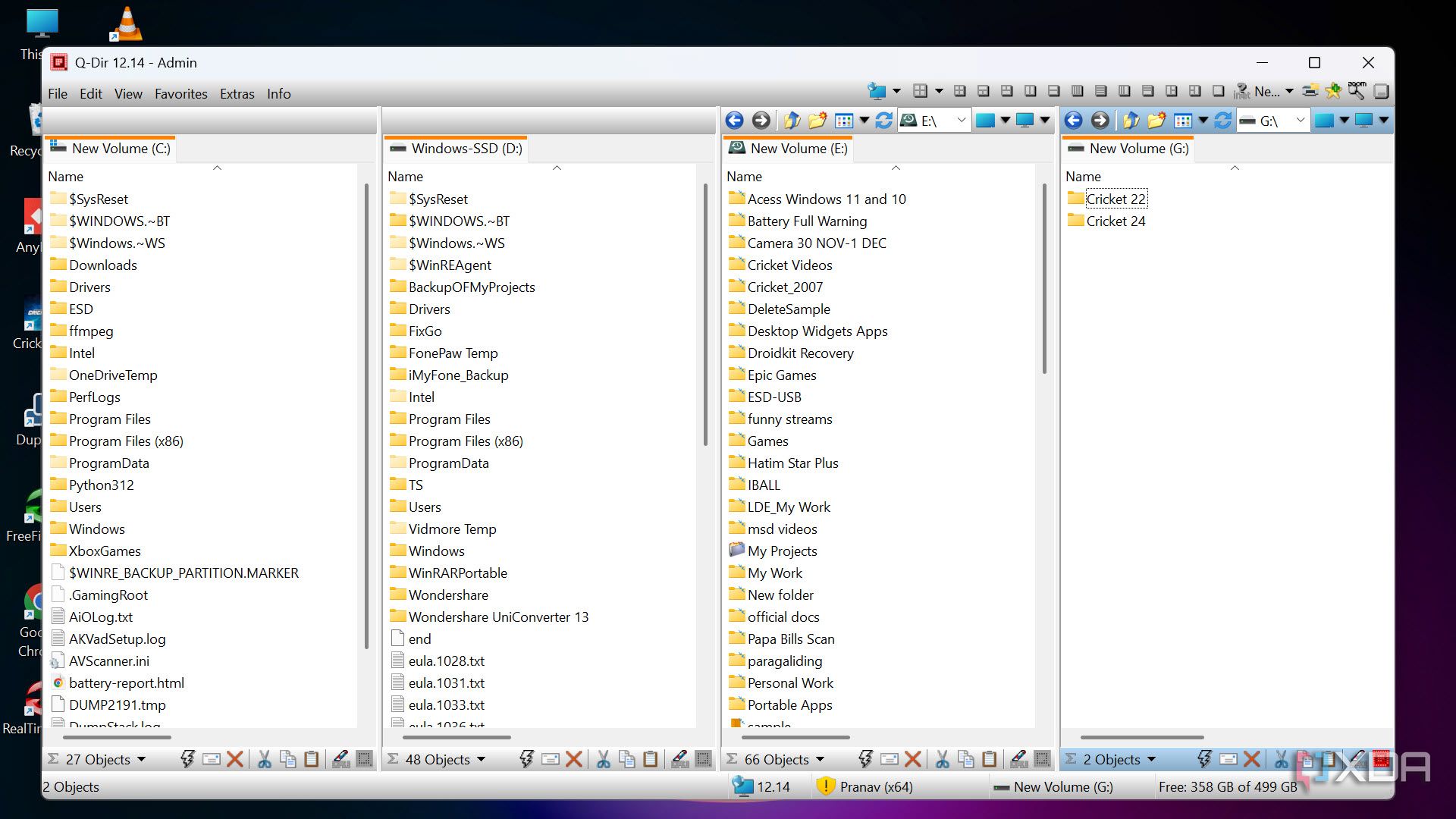The height and width of the screenshot is (819, 1456).
Task: Click the Paste clipboard icon in C: pane
Action: (x=311, y=759)
